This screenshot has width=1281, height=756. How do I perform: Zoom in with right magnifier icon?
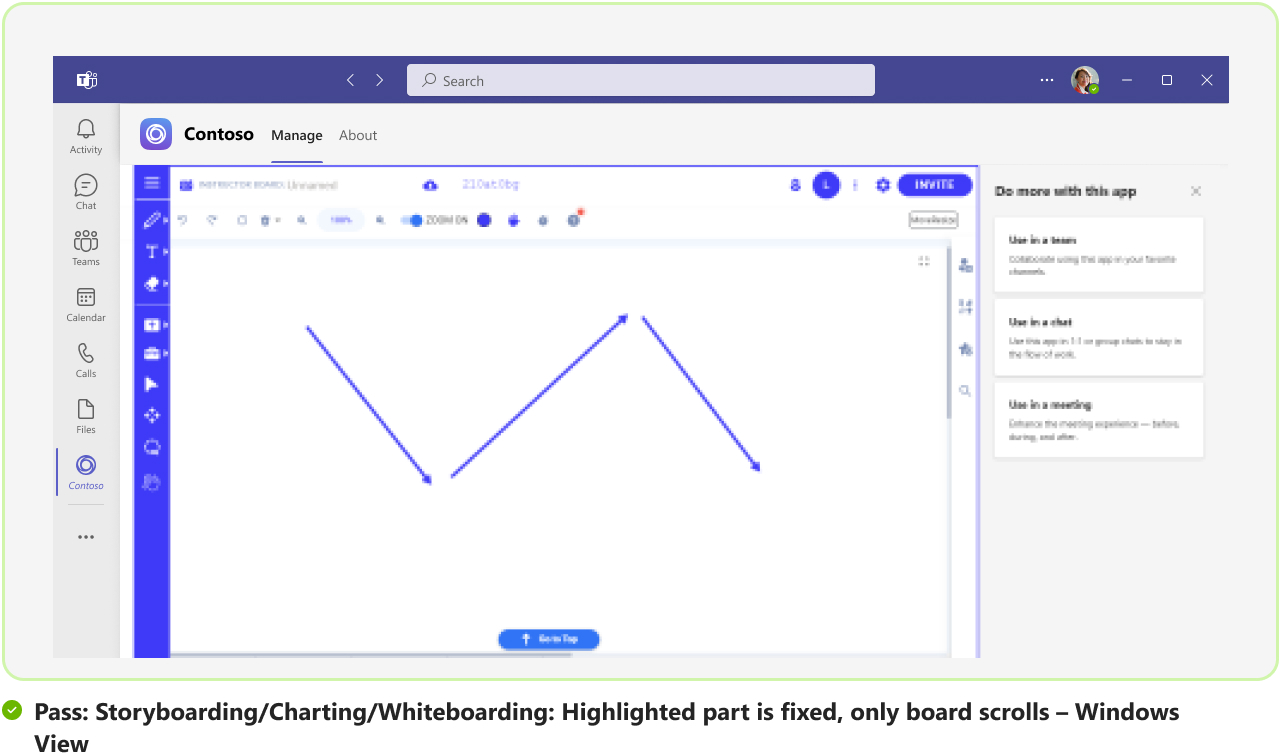tap(380, 220)
